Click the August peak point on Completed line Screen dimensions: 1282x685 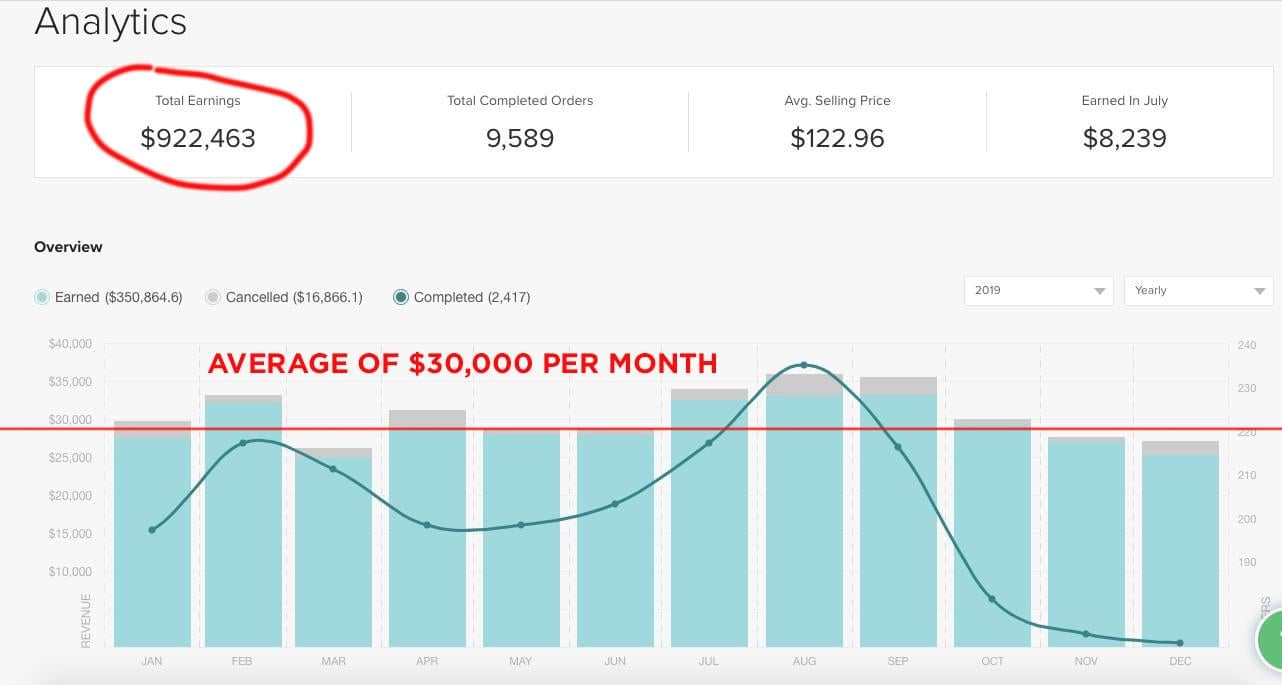[804, 365]
